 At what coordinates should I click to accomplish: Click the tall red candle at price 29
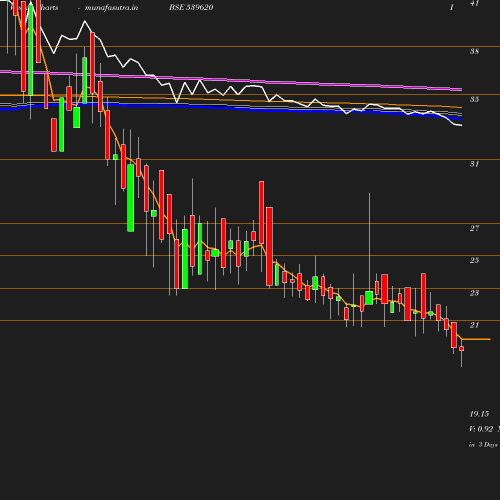point(262,213)
